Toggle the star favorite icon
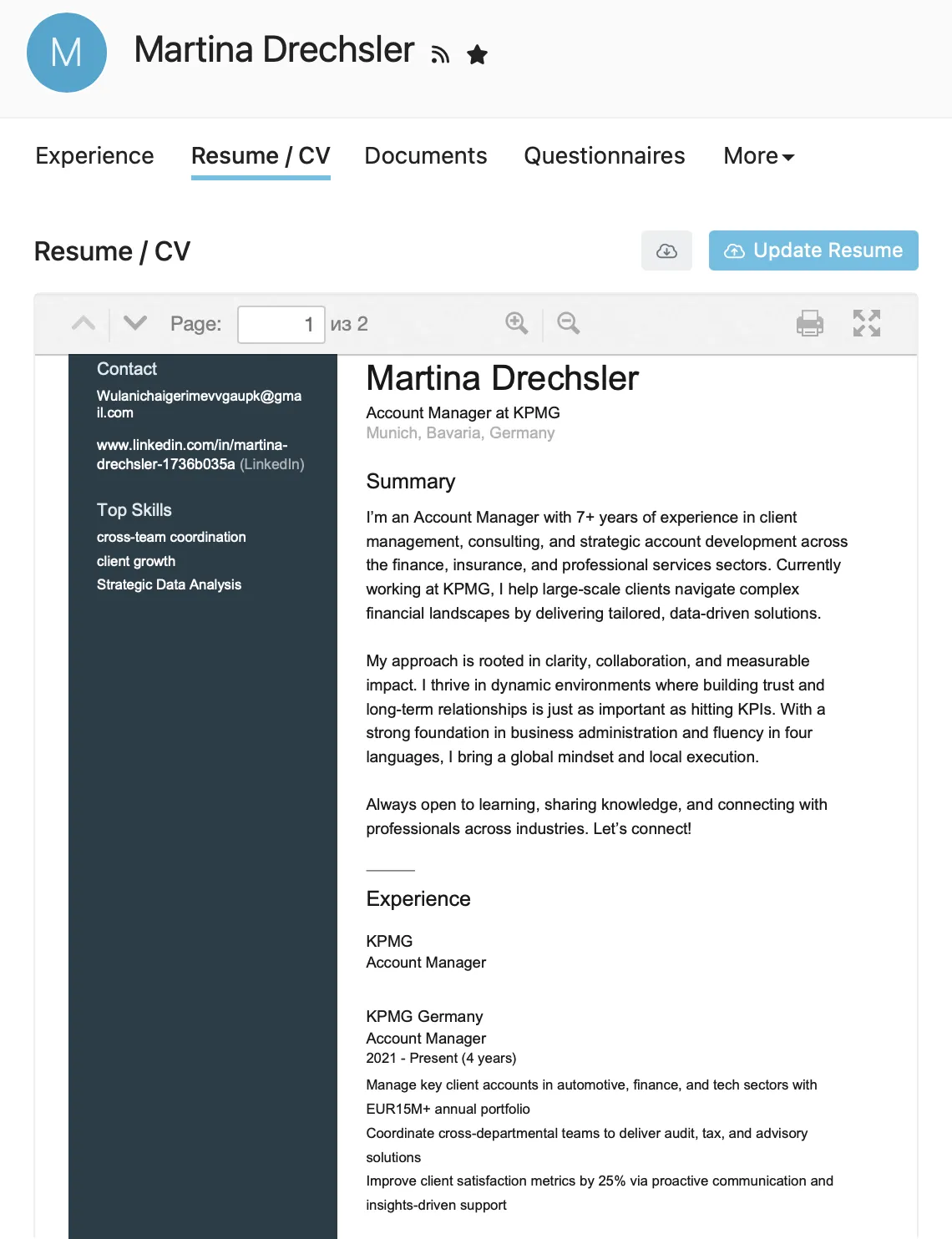The height and width of the screenshot is (1239, 952). tap(477, 55)
